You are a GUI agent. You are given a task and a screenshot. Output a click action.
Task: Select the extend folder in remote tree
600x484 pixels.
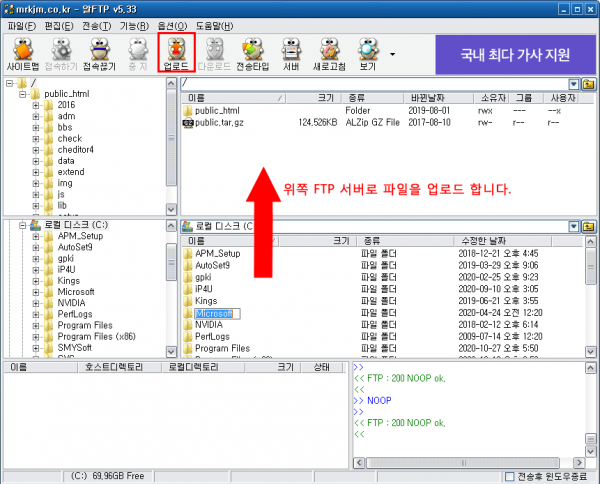[x=71, y=172]
